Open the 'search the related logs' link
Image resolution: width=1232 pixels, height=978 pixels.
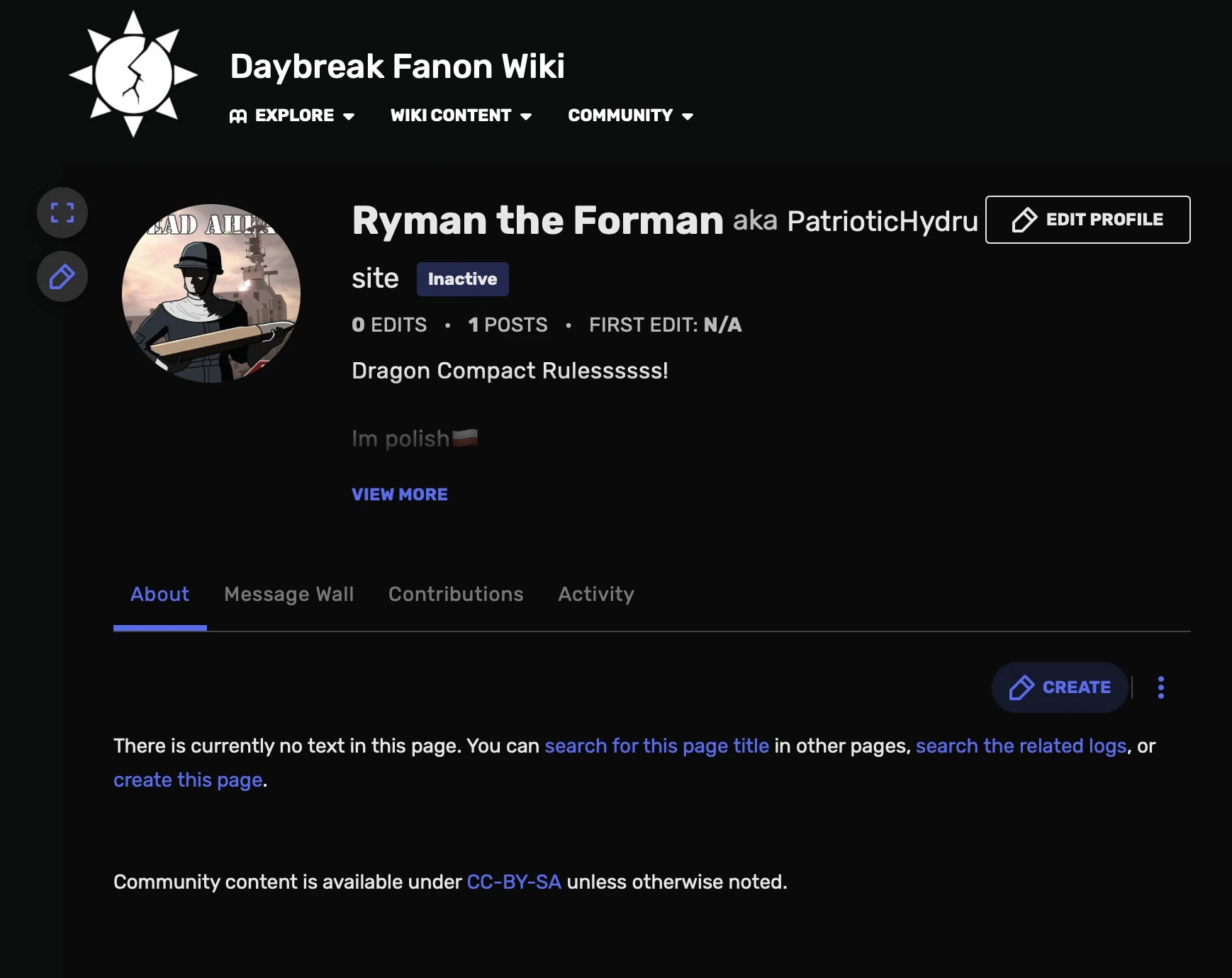(1021, 746)
